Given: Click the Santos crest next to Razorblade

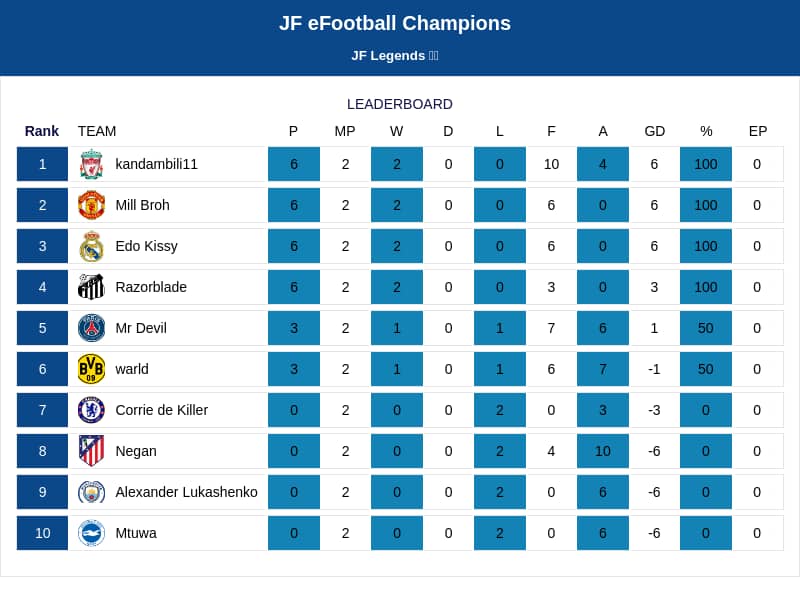Looking at the screenshot, I should click(91, 287).
